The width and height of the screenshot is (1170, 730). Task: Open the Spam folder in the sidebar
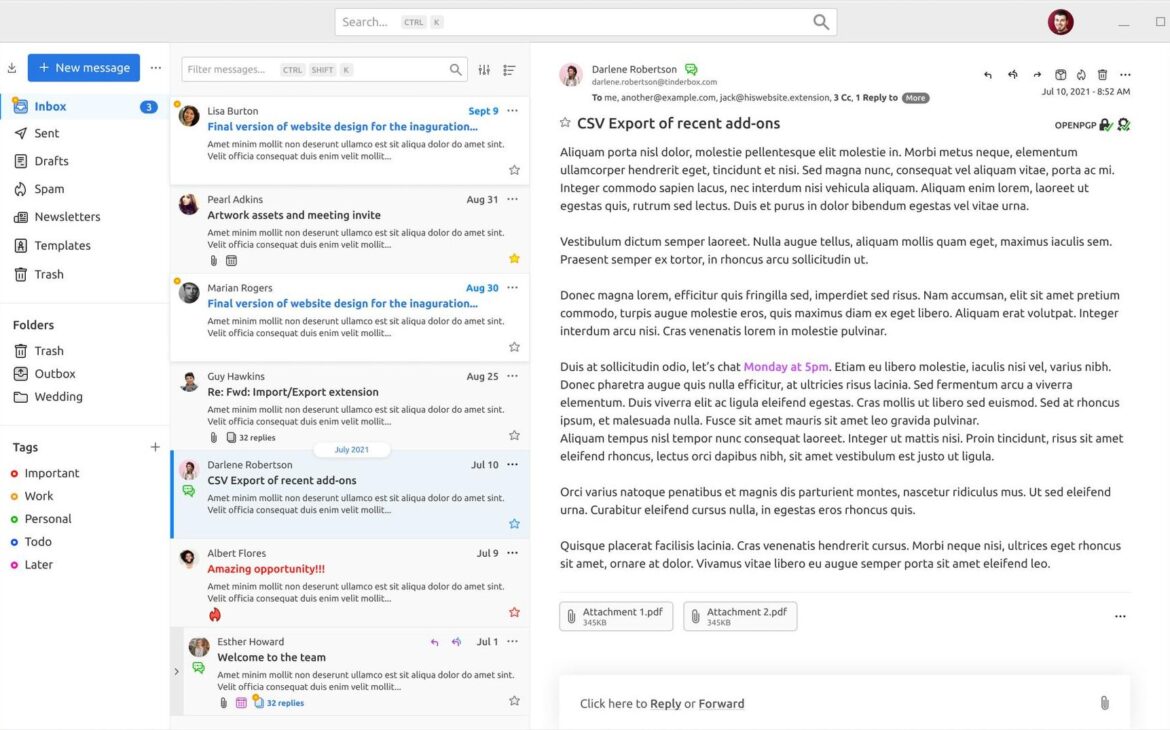coord(49,189)
